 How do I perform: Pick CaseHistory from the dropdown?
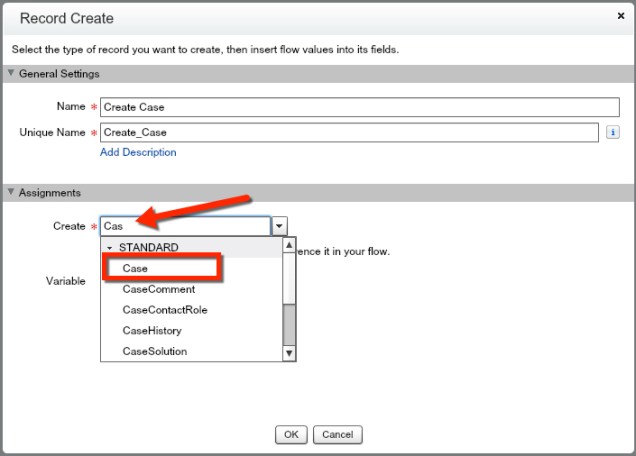pos(152,331)
